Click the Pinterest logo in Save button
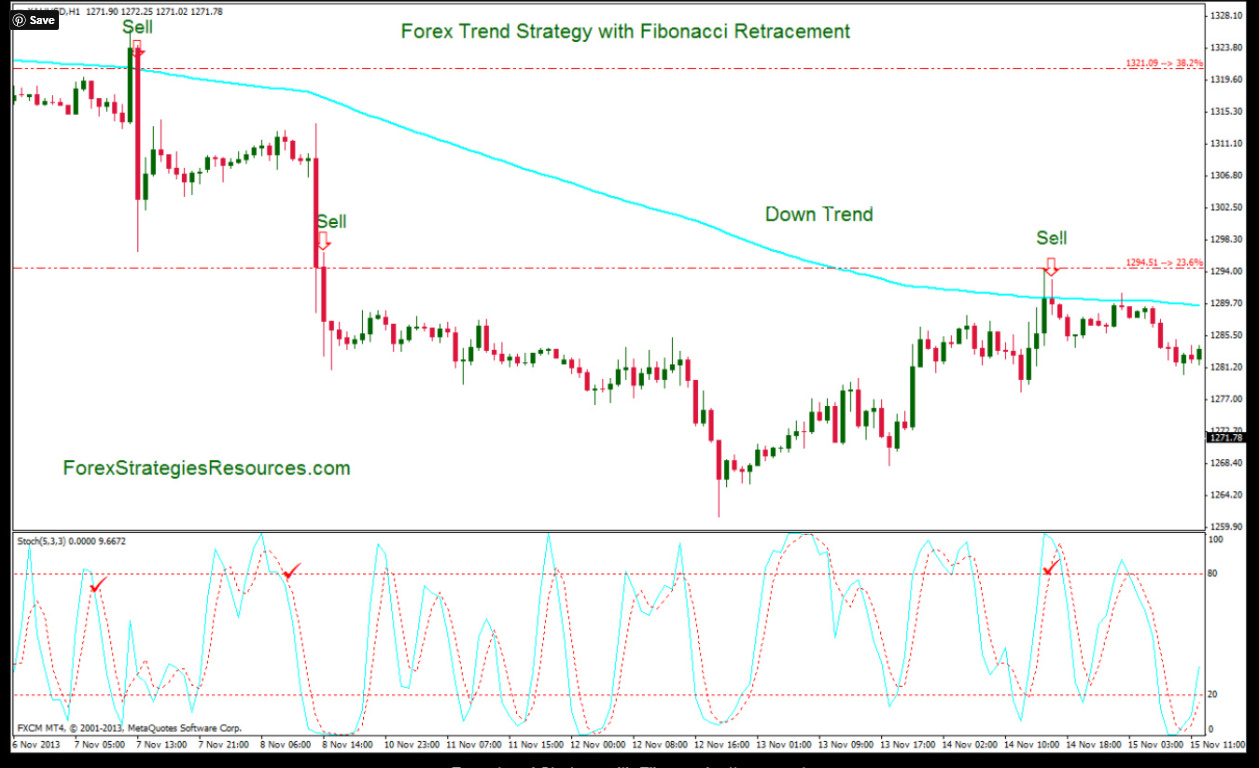1259x768 pixels. point(20,19)
